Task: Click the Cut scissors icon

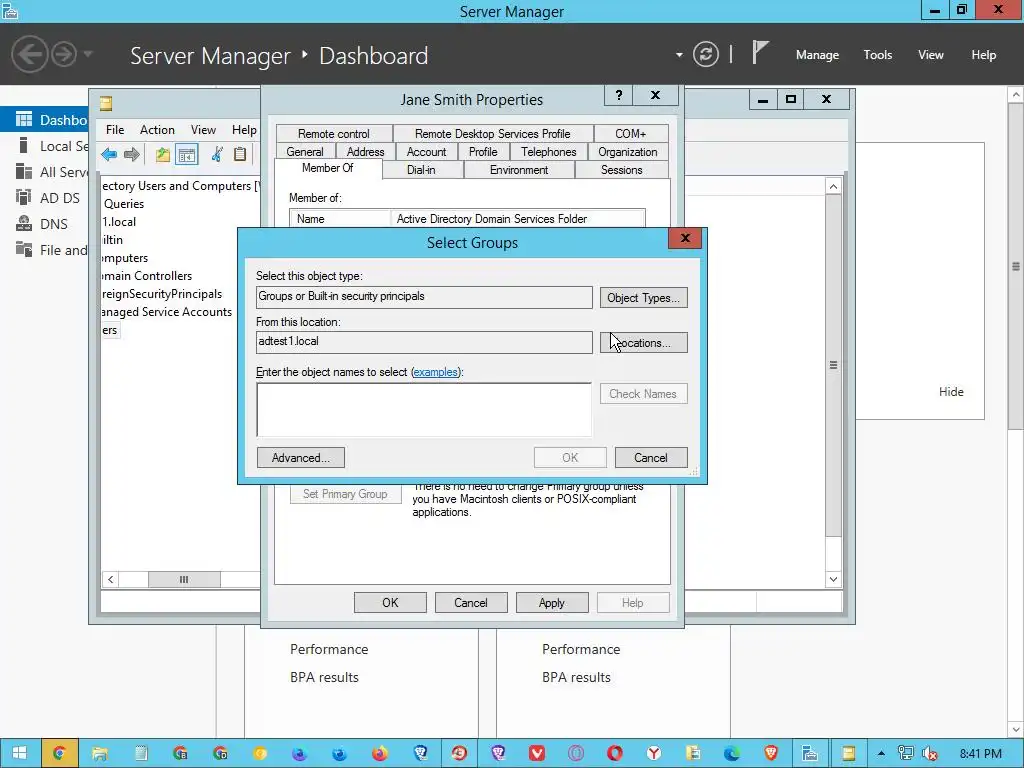Action: (217, 154)
